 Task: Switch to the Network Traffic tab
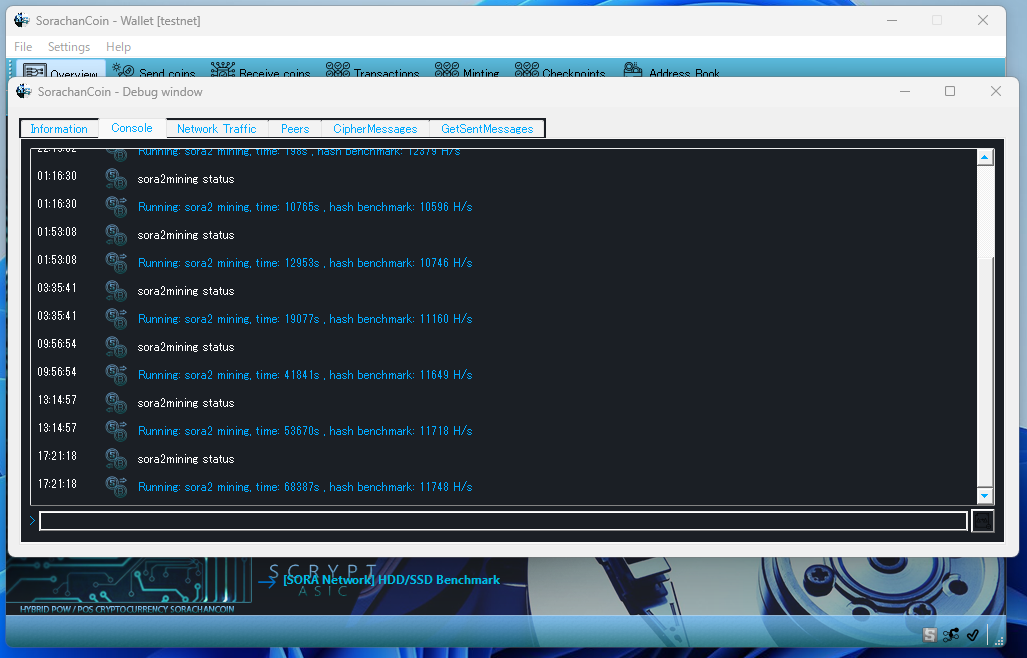pyautogui.click(x=216, y=129)
